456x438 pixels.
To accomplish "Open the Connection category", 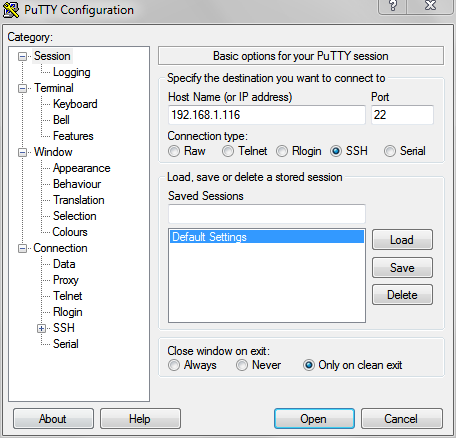I will pyautogui.click(x=60, y=248).
